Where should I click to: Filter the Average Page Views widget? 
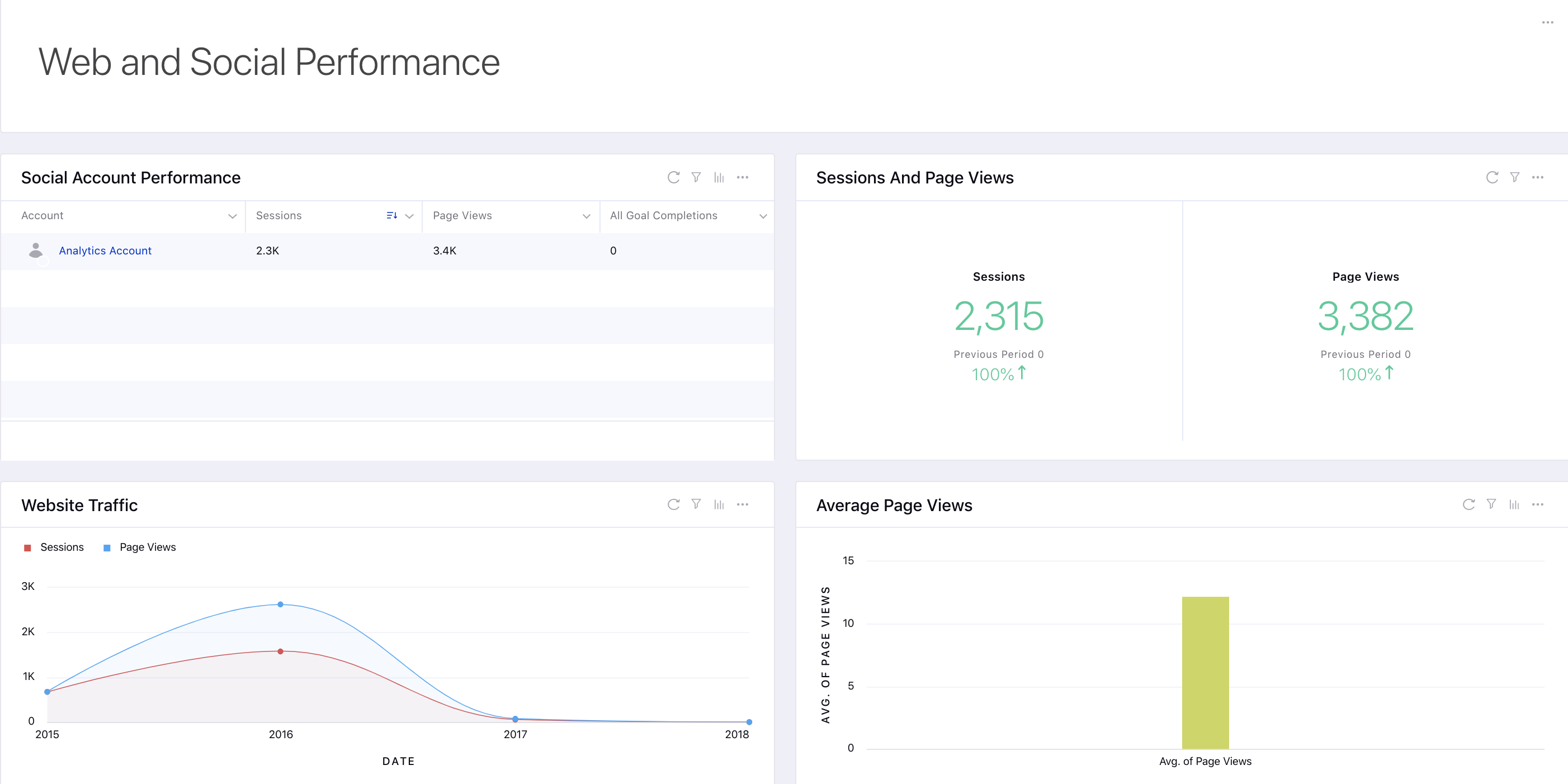[x=1491, y=504]
